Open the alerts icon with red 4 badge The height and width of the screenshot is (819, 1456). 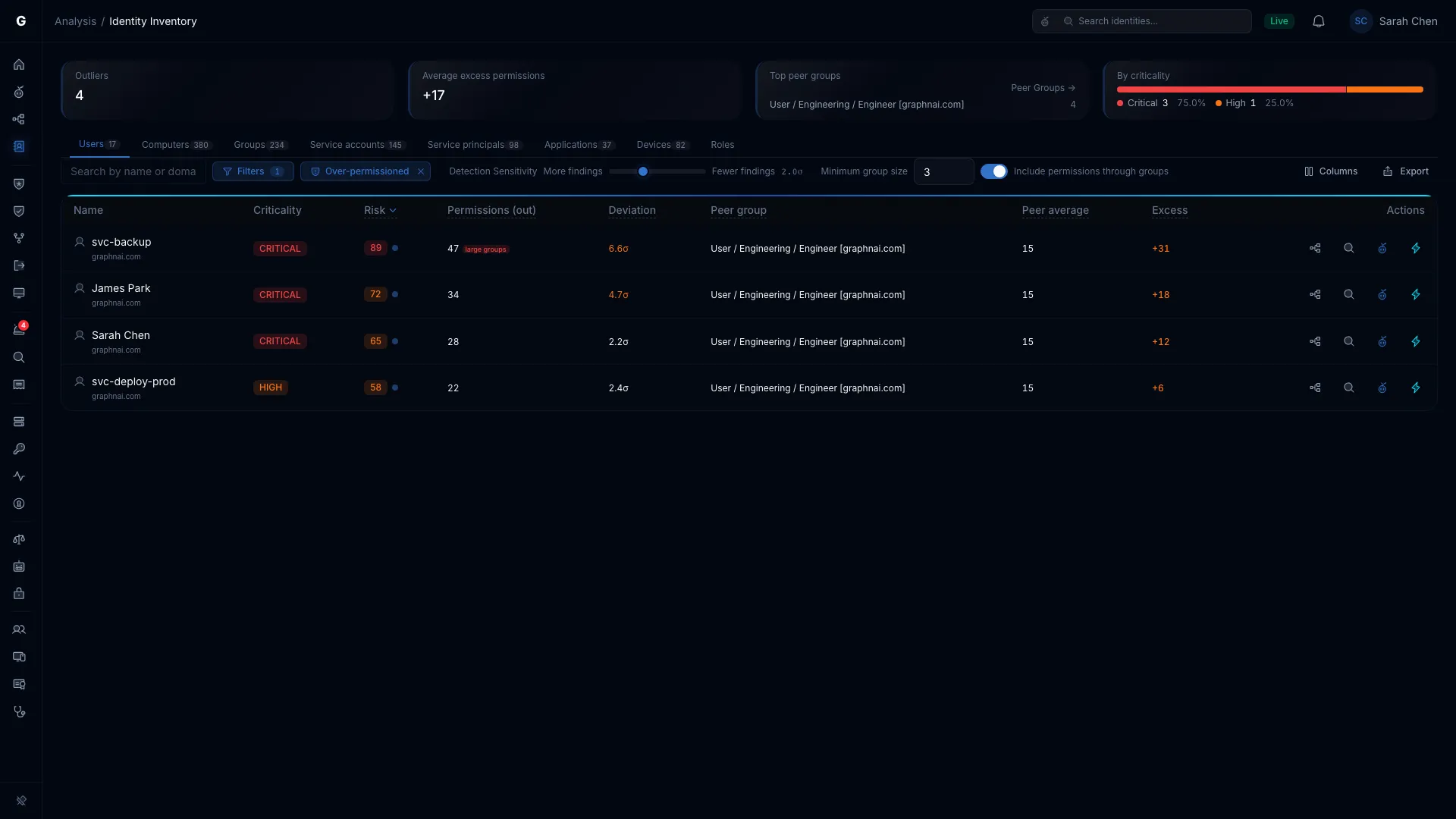point(19,329)
